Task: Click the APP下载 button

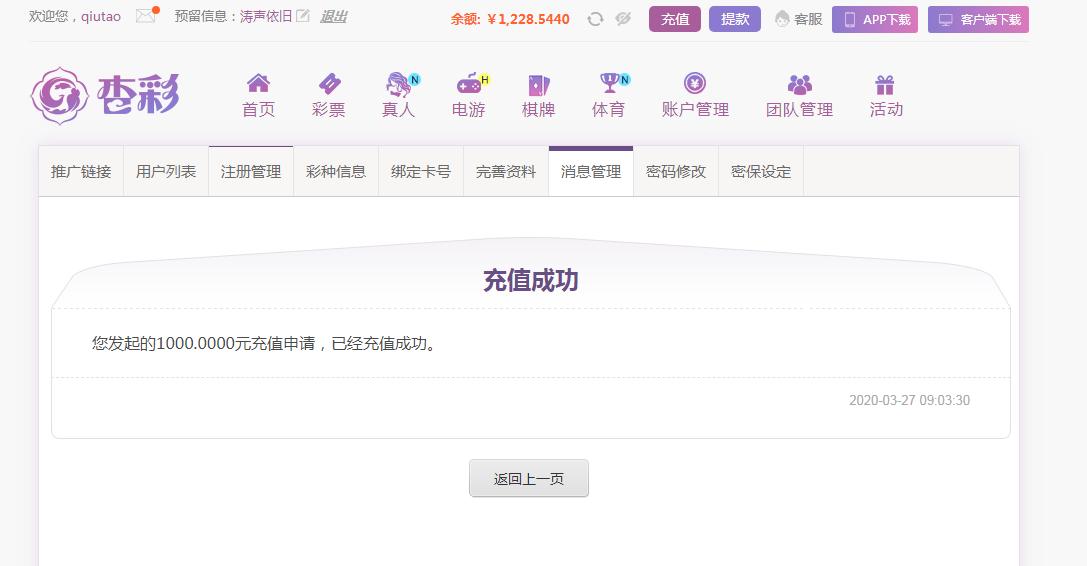Action: pos(875,19)
